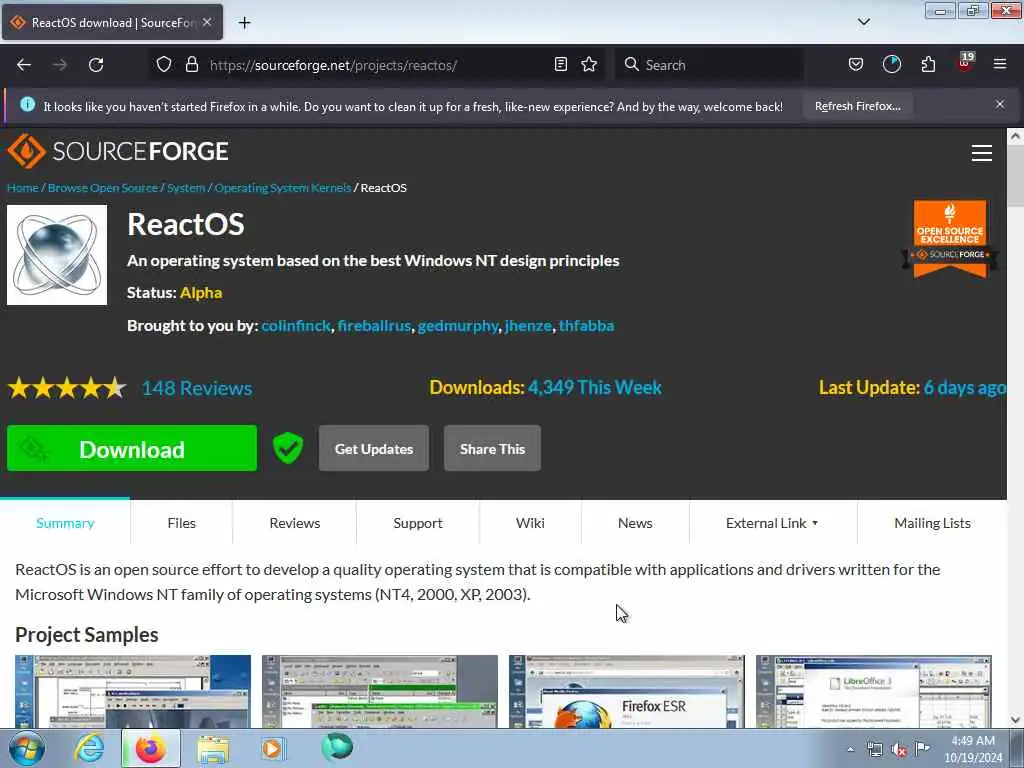The image size is (1024, 768).
Task: Click the site padlock icon
Action: (191, 64)
